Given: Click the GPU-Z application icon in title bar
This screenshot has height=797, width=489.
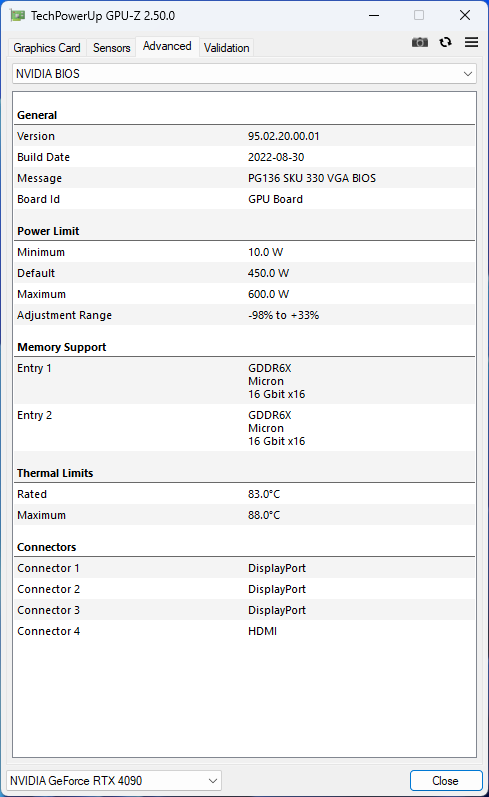Looking at the screenshot, I should [x=18, y=15].
